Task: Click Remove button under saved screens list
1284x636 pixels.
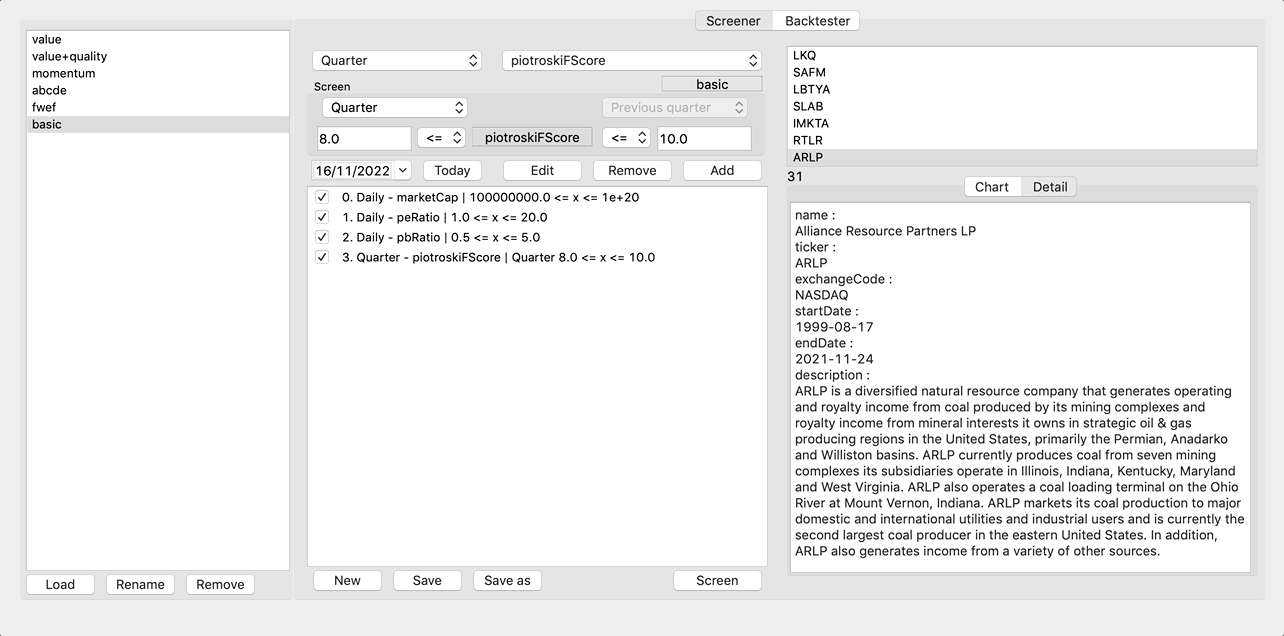Action: tap(220, 585)
